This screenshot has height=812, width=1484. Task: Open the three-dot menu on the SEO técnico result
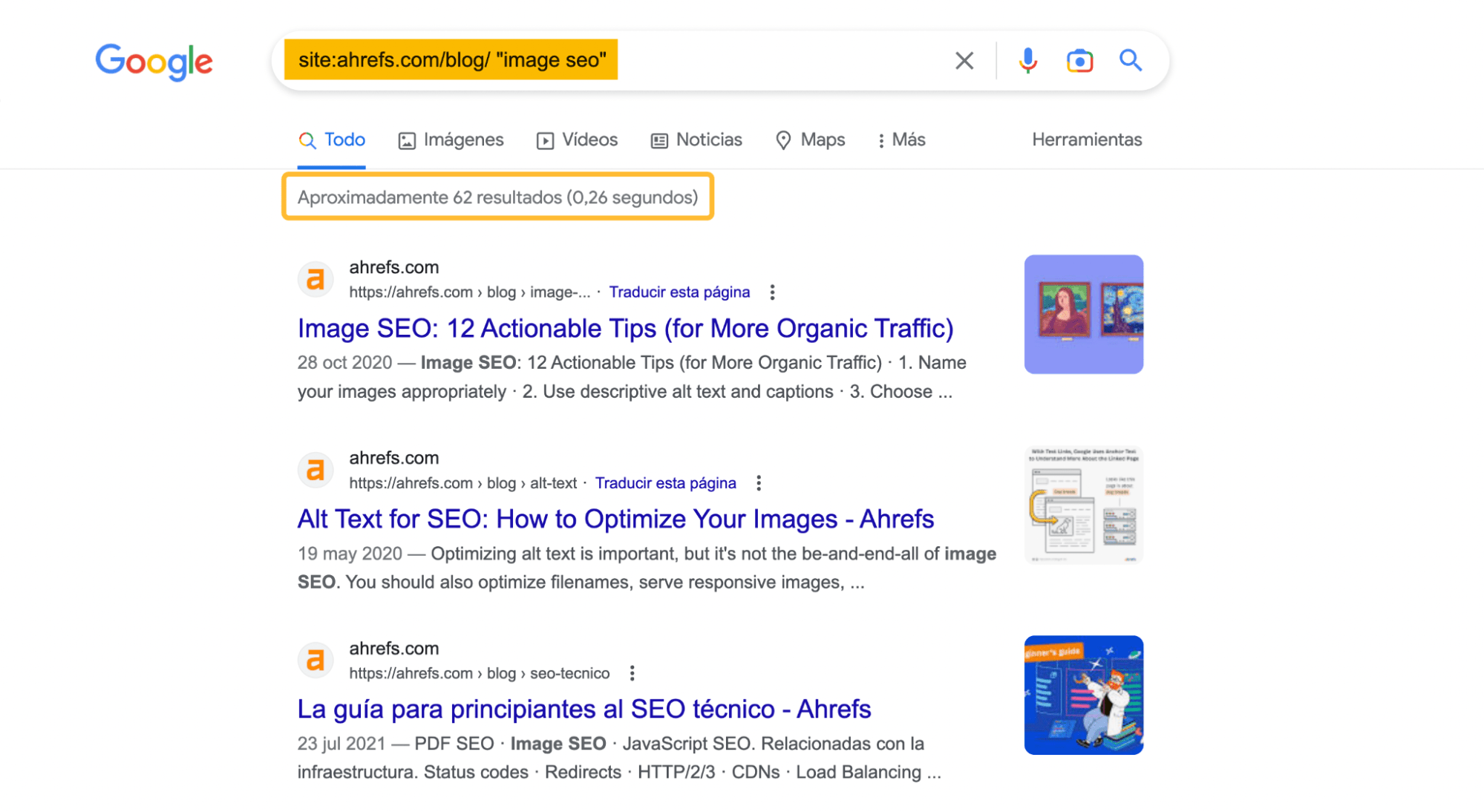[x=632, y=672]
